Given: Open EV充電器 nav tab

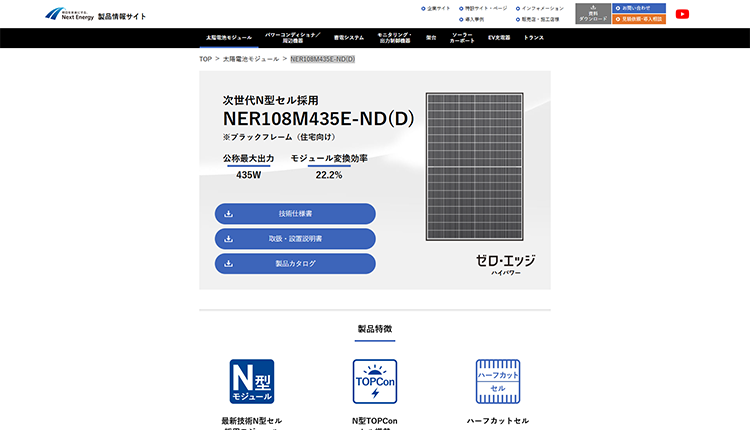Looking at the screenshot, I should click(499, 38).
